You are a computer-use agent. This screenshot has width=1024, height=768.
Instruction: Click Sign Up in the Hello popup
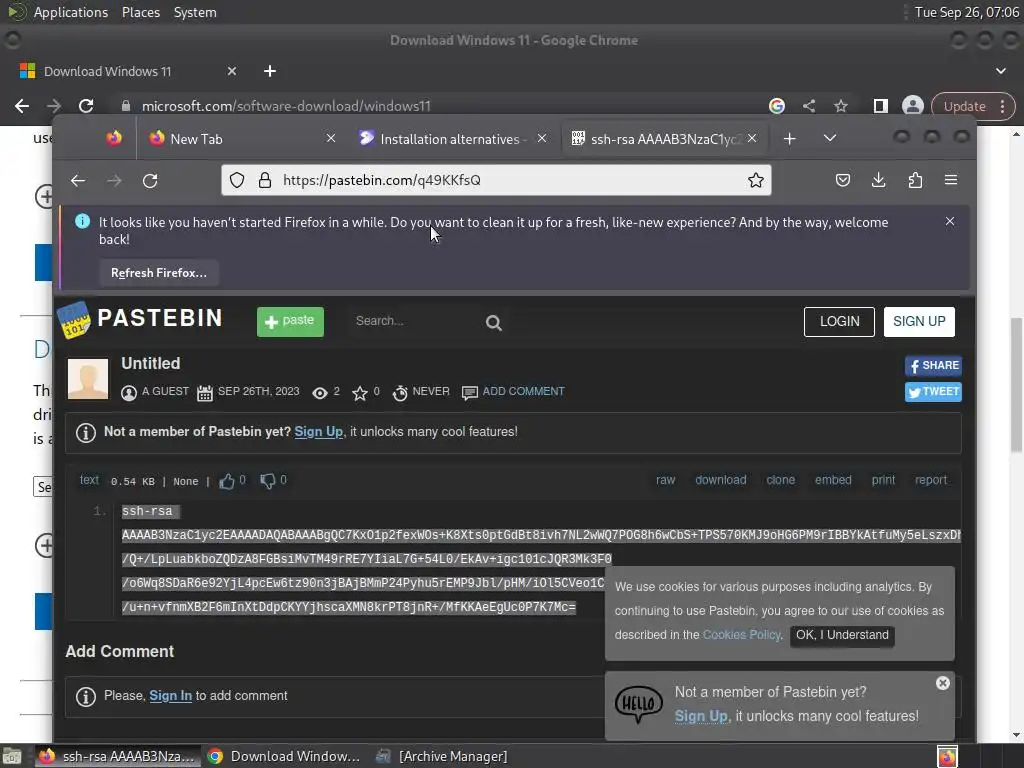click(x=701, y=716)
